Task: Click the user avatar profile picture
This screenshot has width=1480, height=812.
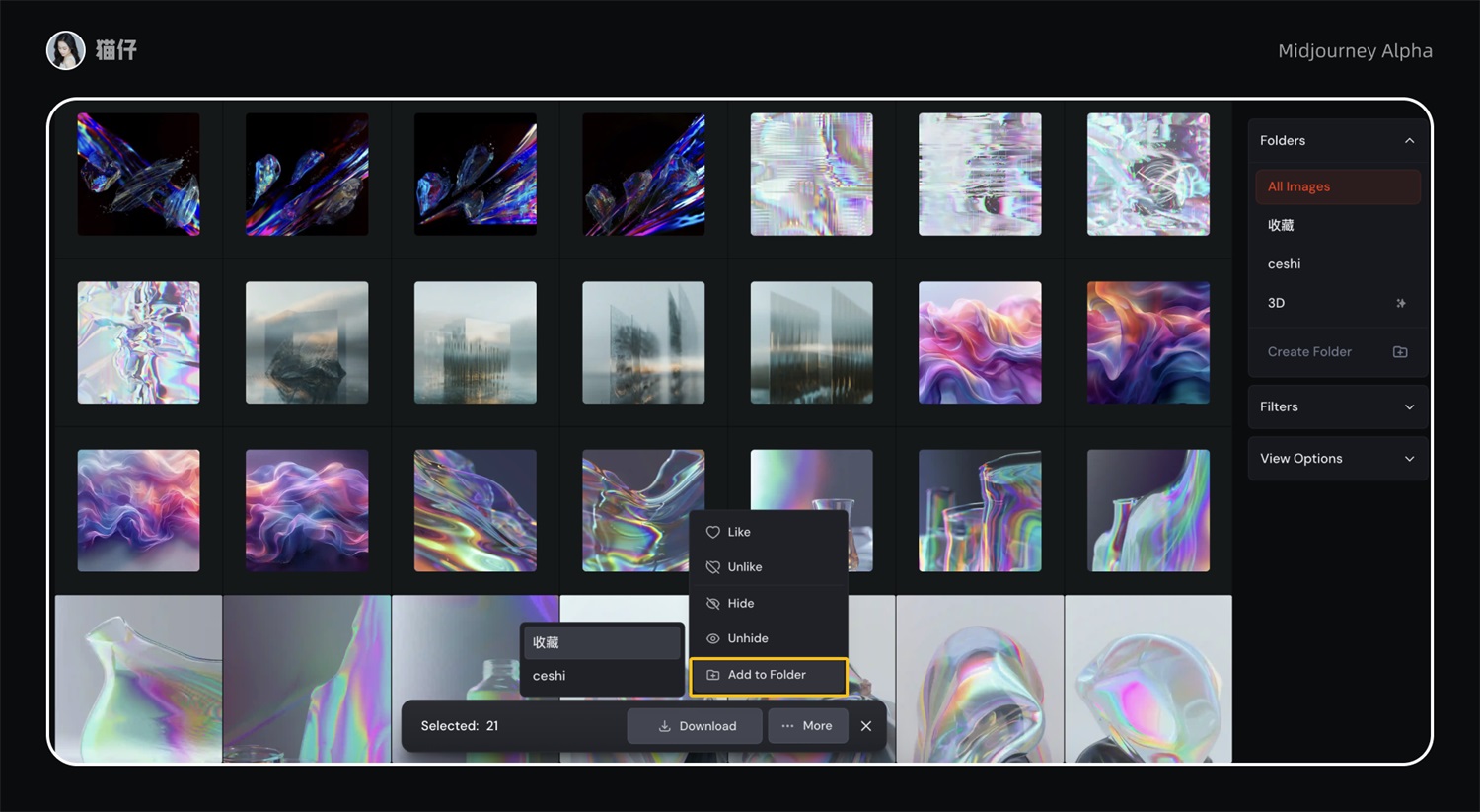Action: (66, 50)
